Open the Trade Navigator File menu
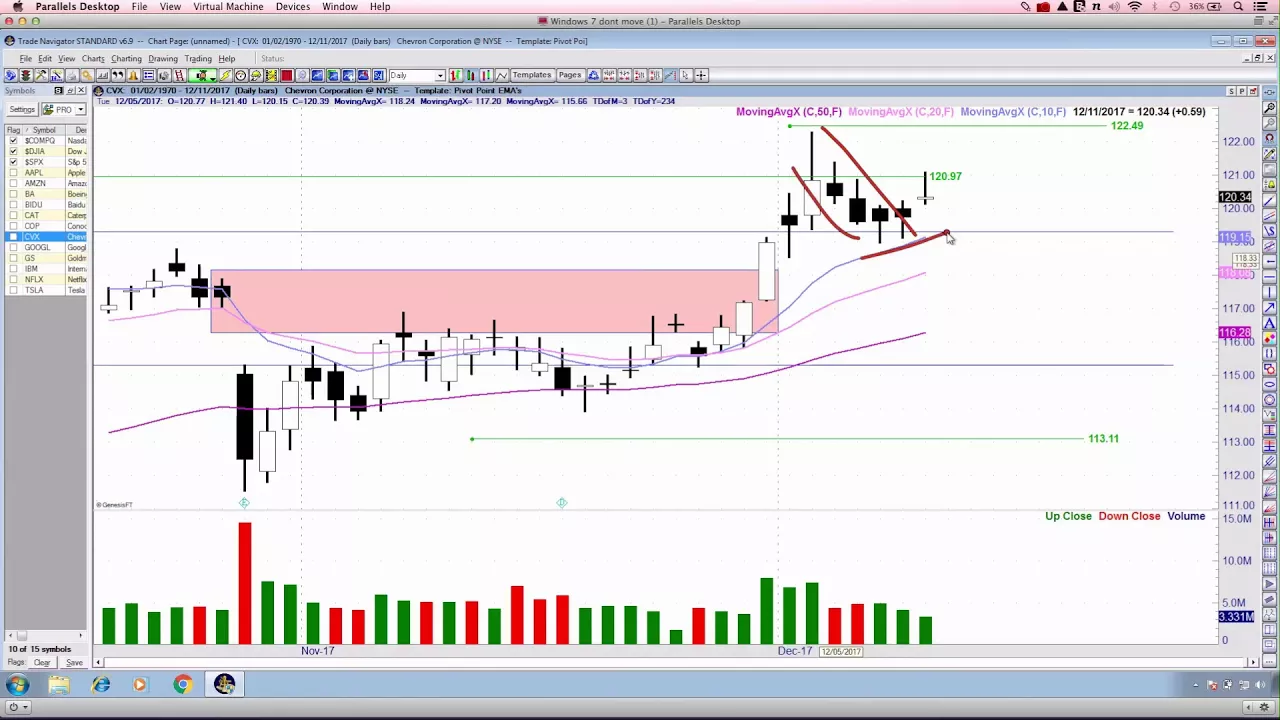 (x=25, y=58)
